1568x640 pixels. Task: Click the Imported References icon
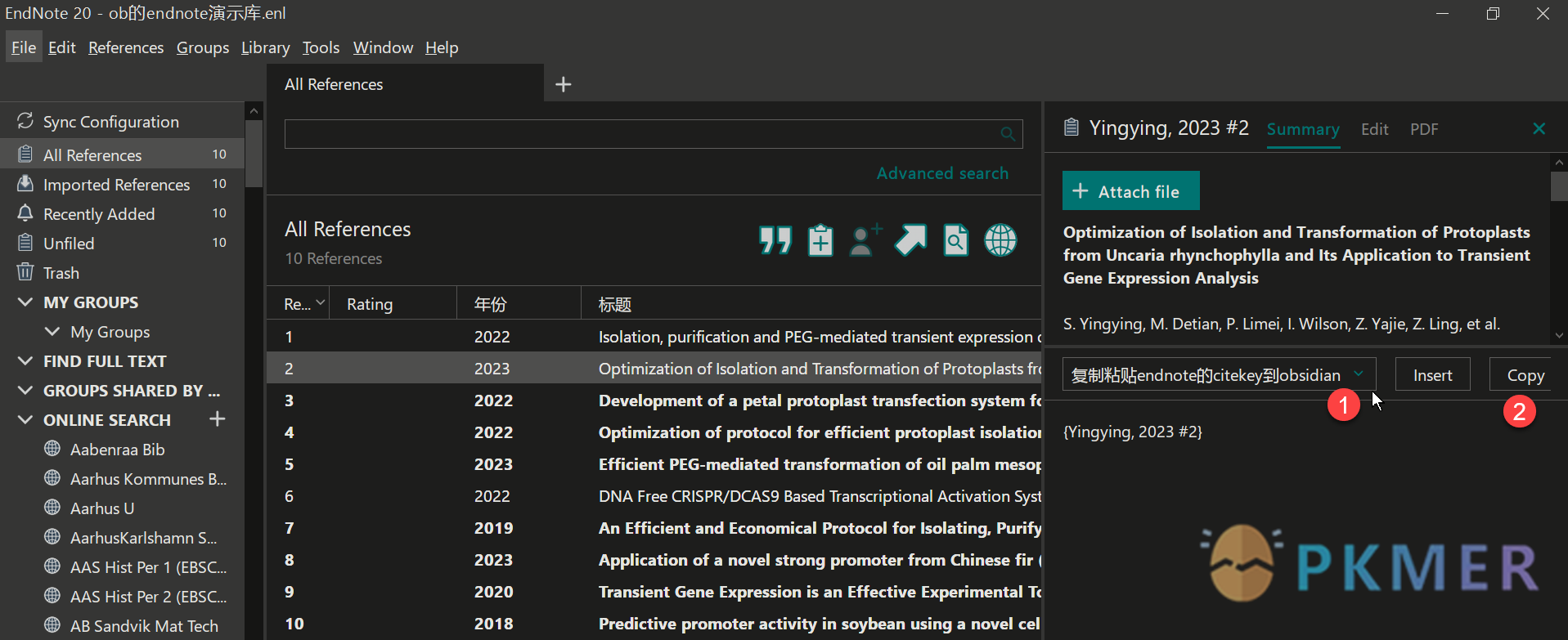pyautogui.click(x=25, y=183)
